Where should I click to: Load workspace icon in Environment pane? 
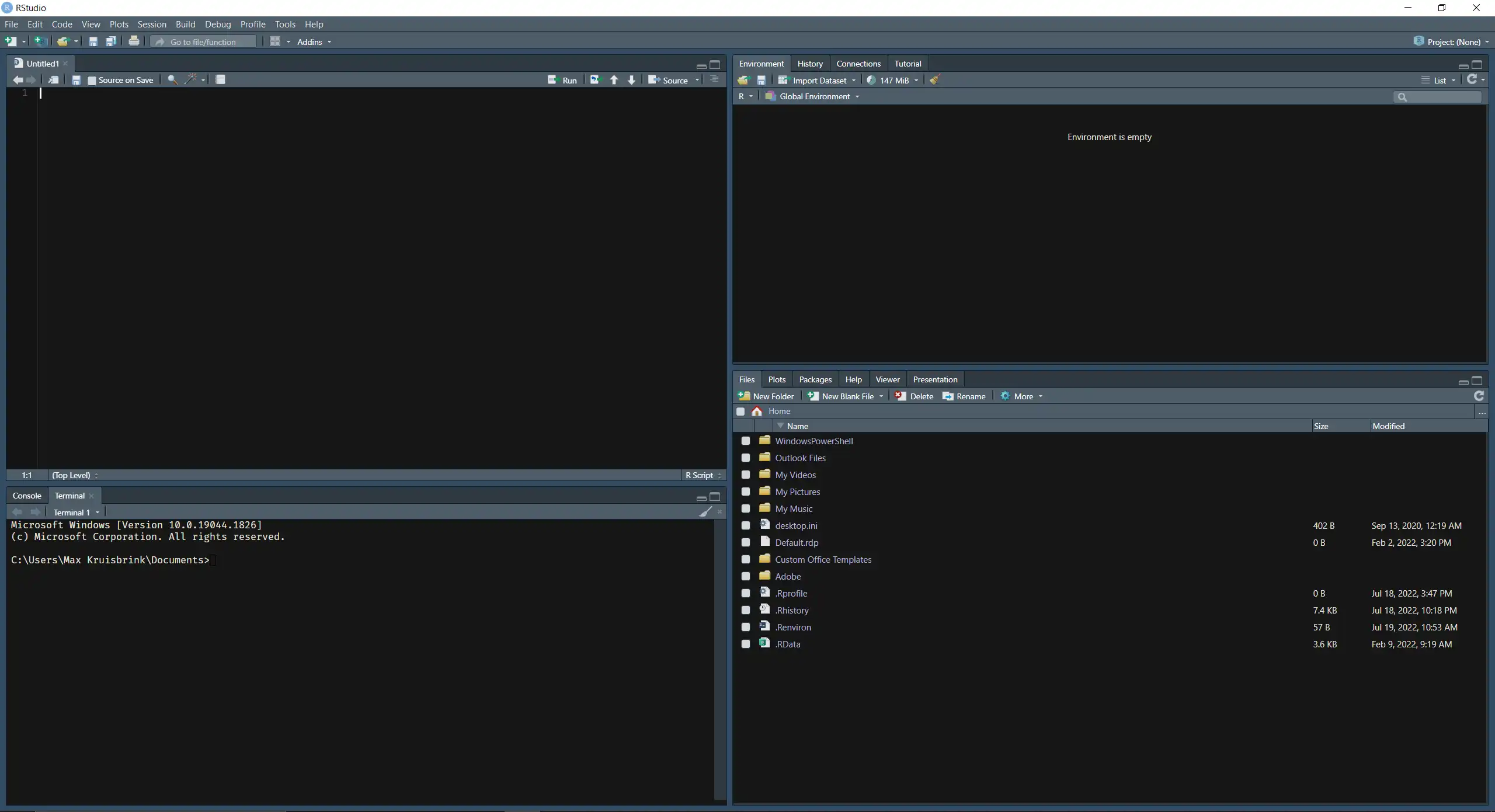click(x=743, y=80)
